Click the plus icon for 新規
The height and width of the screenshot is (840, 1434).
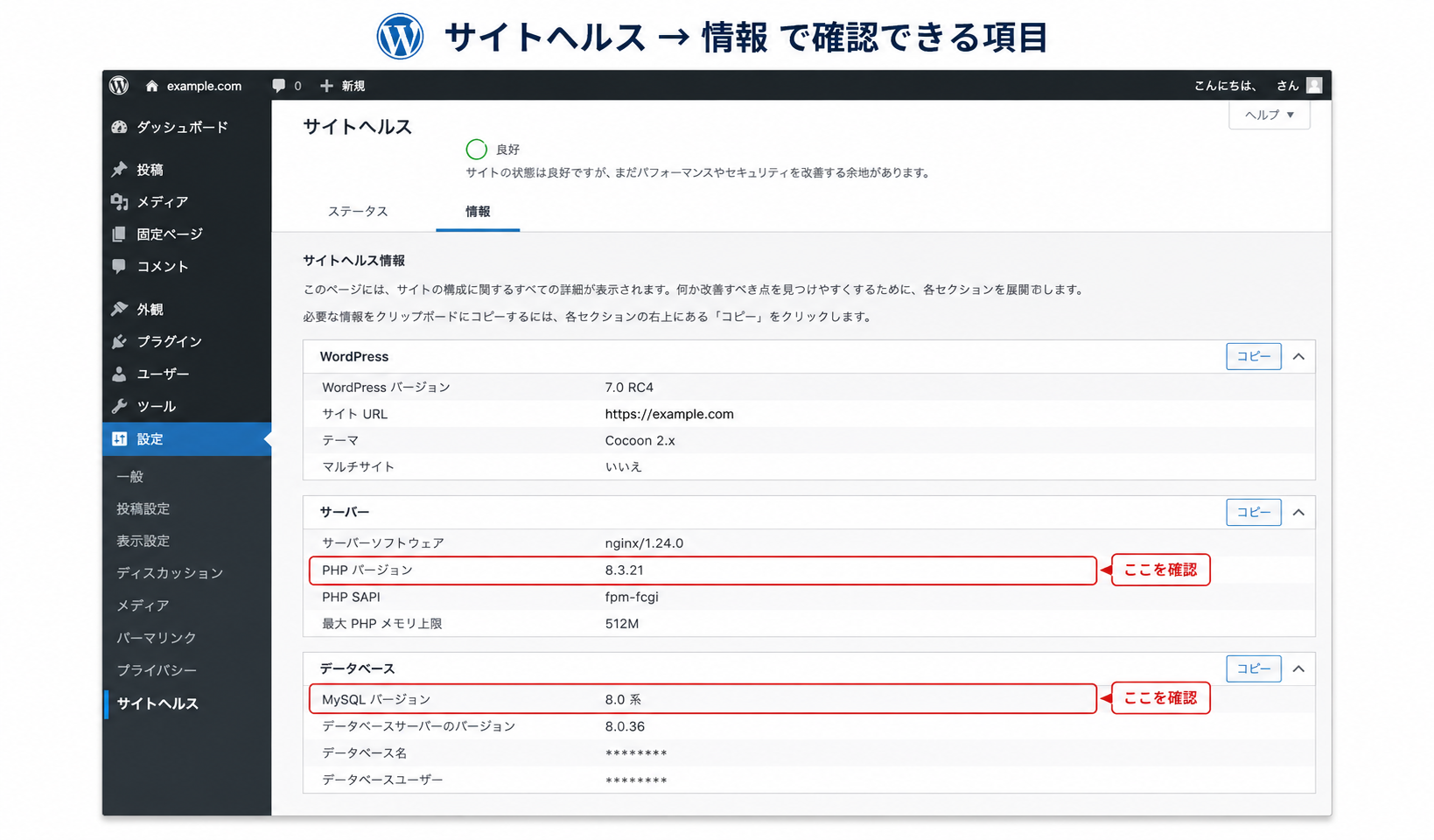[326, 86]
